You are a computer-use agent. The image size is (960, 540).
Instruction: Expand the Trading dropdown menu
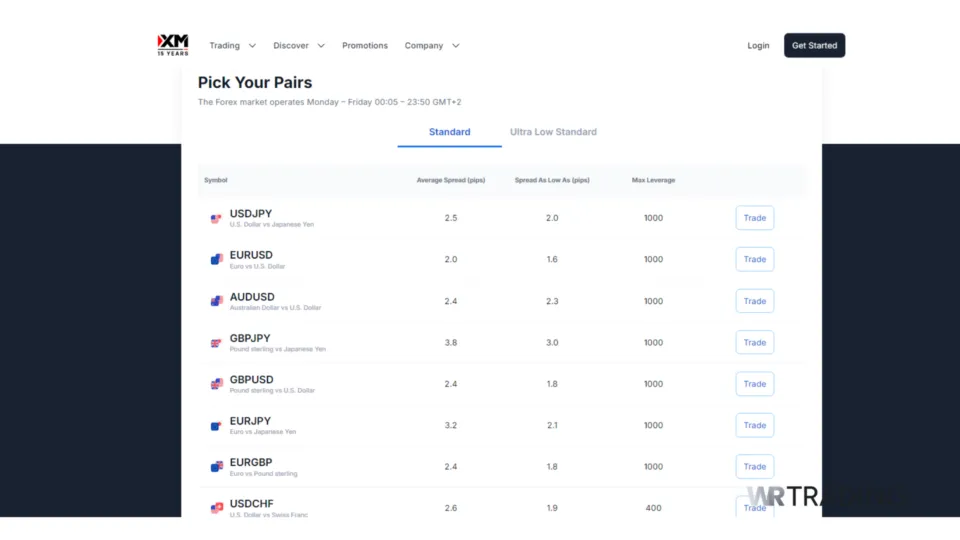pyautogui.click(x=232, y=46)
